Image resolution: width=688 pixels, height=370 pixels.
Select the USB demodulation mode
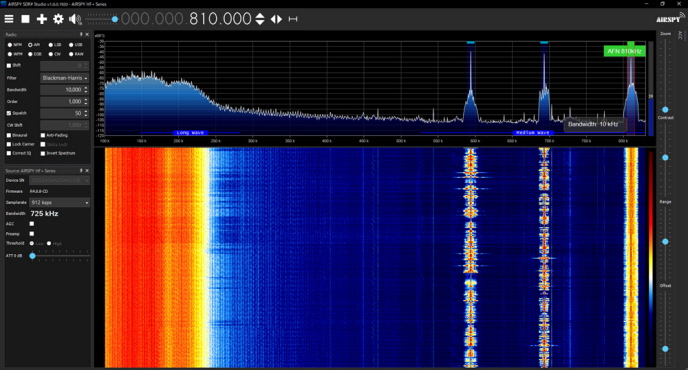tap(71, 45)
